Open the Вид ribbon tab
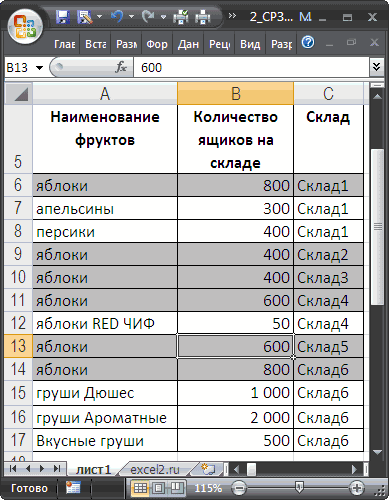The width and height of the screenshot is (389, 500). tap(250, 44)
